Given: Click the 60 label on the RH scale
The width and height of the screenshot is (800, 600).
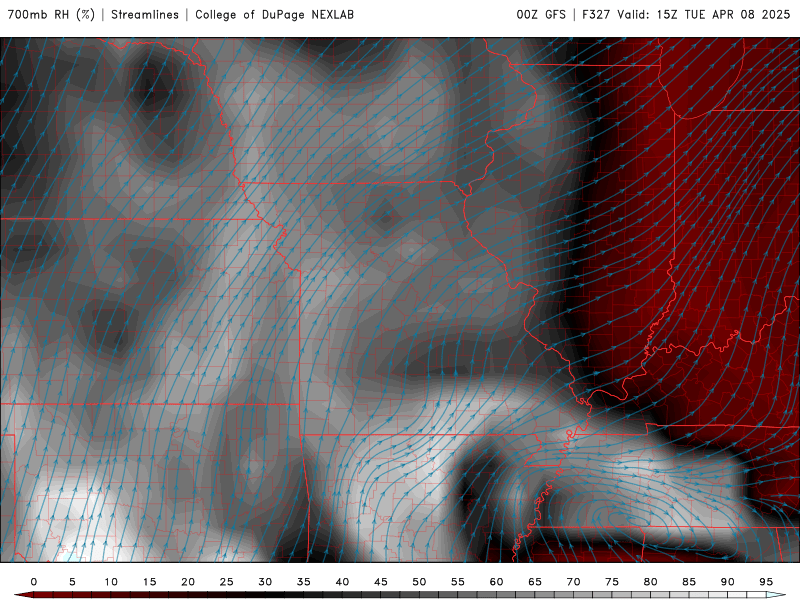Looking at the screenshot, I should tap(496, 582).
